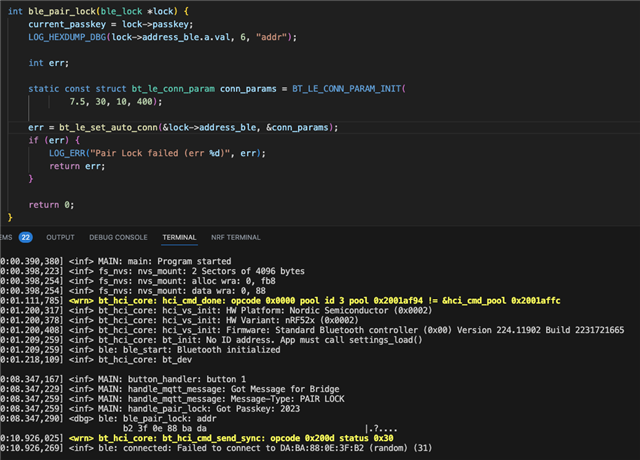Click the "return 0;" statement
The width and height of the screenshot is (640, 460).
[x=51, y=204]
